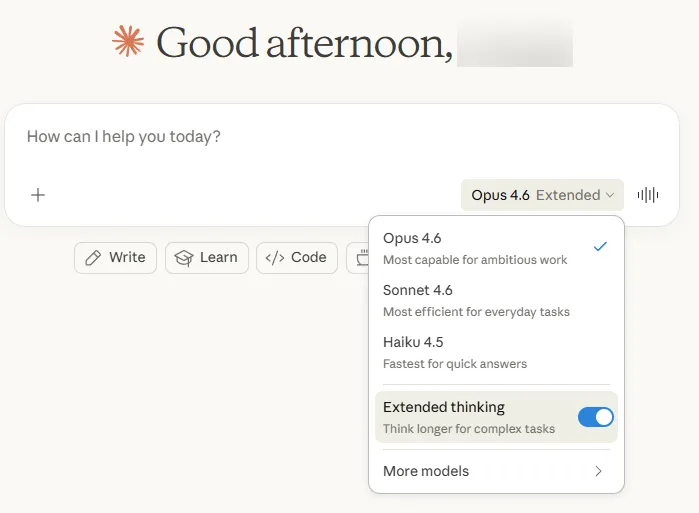Click the Extended thinking row label
Screen dimensions: 699x513
click(444, 408)
